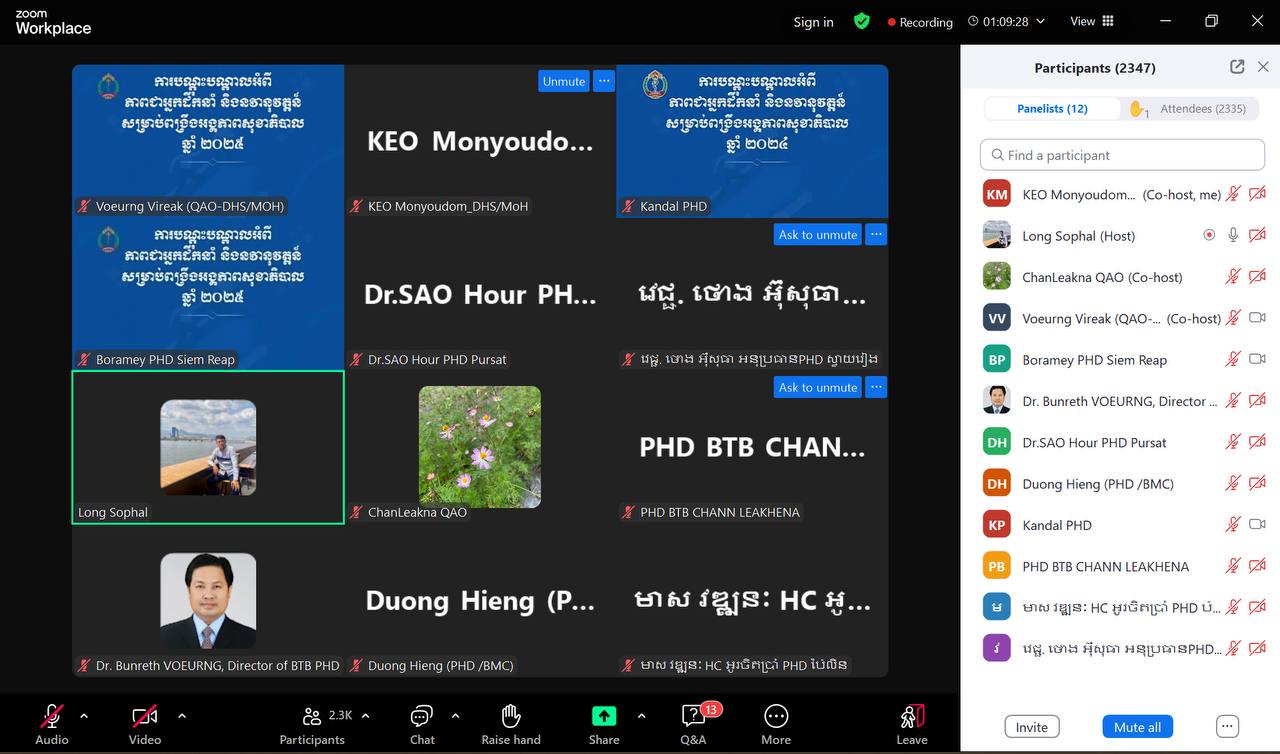Click the Zoom Workplace logo
1280x754 pixels.
coord(53,22)
